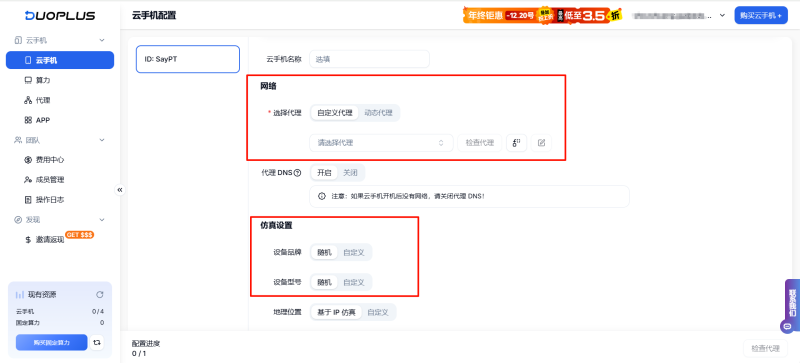Screen dimensions: 800x363
Task: Set 地理位置 to 自定义
Action: [x=378, y=312]
